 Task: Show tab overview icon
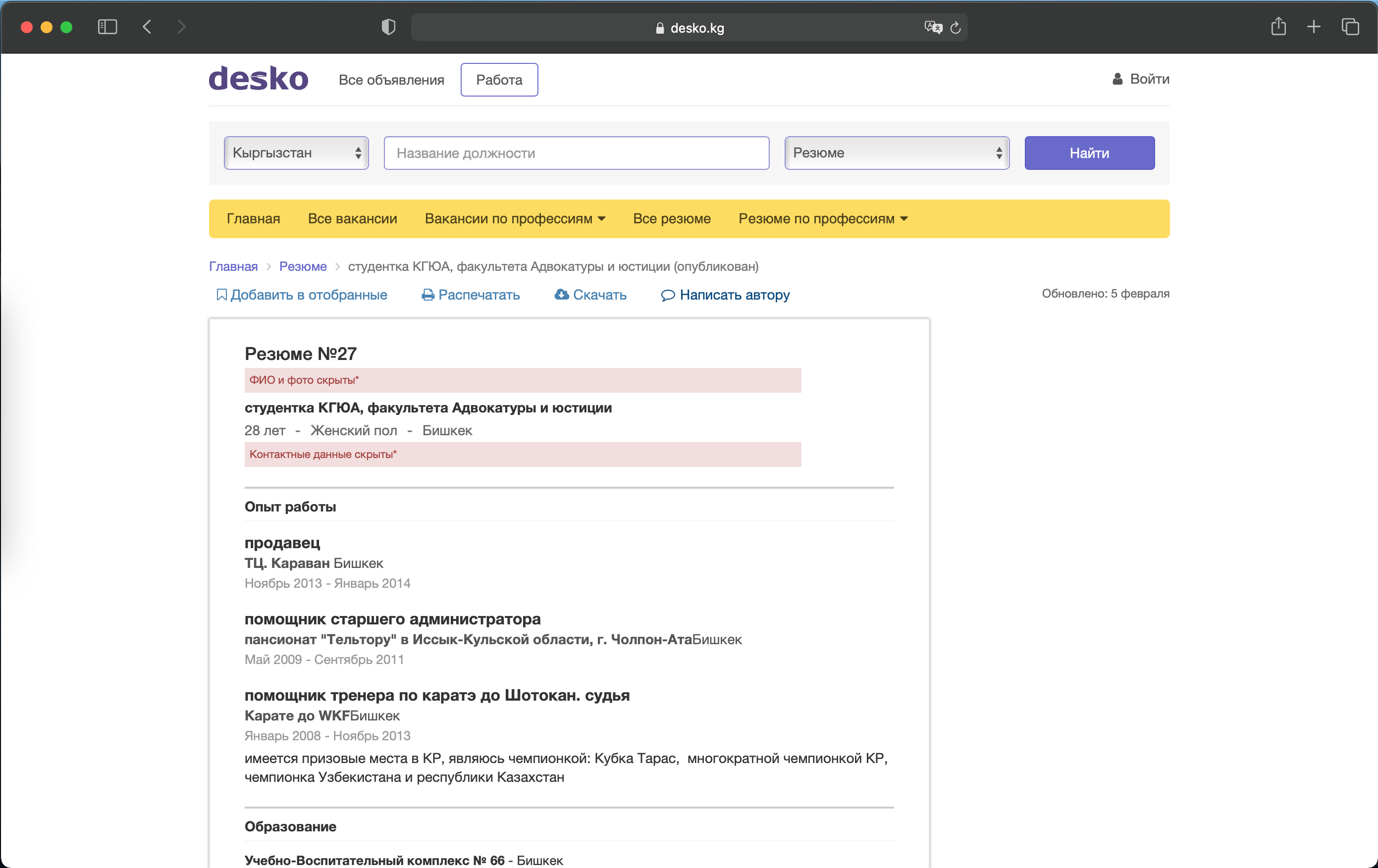pos(1350,27)
